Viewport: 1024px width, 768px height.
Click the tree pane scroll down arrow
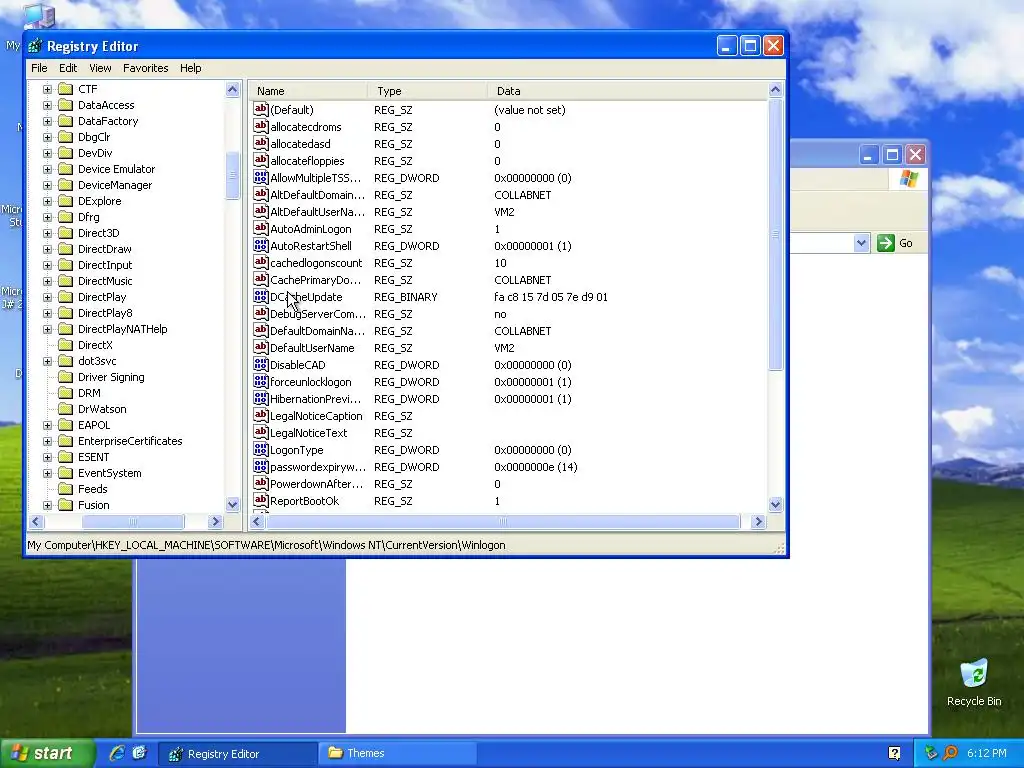click(232, 504)
